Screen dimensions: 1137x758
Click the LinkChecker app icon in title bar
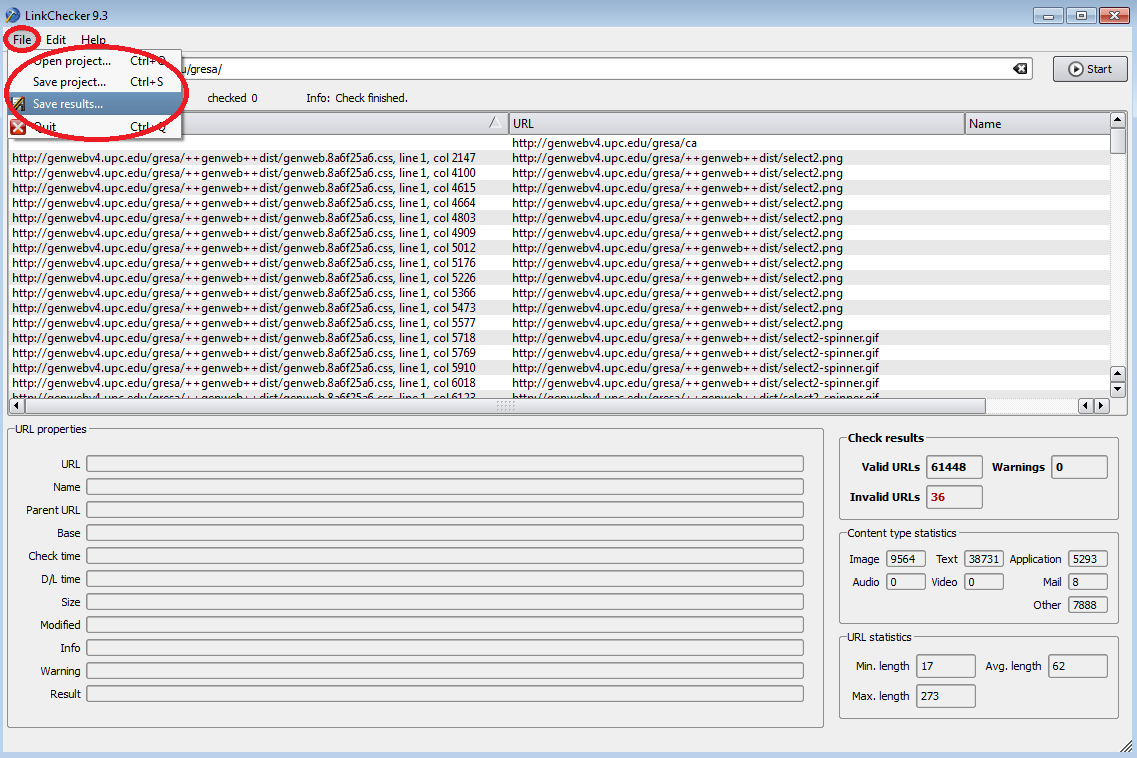12,15
